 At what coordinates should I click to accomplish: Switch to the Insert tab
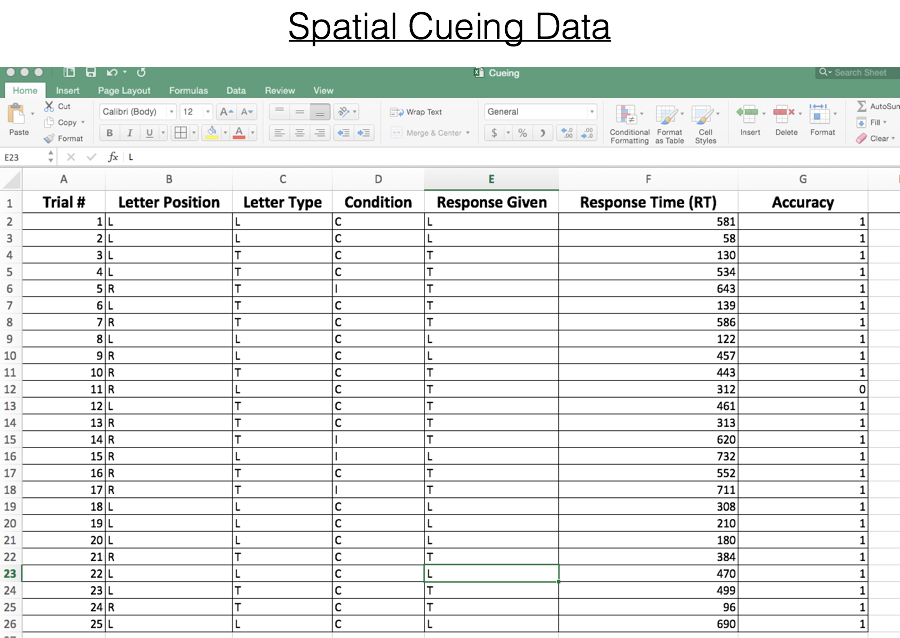[x=68, y=90]
